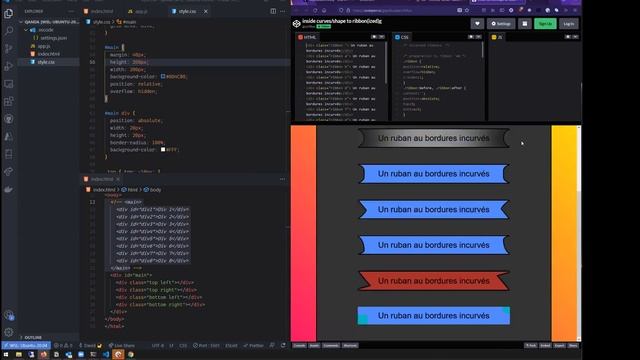Click the html breadcrumb in index.html editor
Image resolution: width=640 pixels, height=360 pixels.
click(x=130, y=190)
